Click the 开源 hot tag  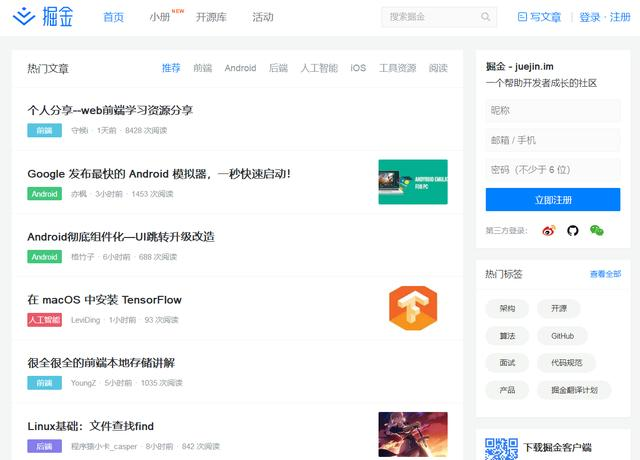tap(559, 309)
